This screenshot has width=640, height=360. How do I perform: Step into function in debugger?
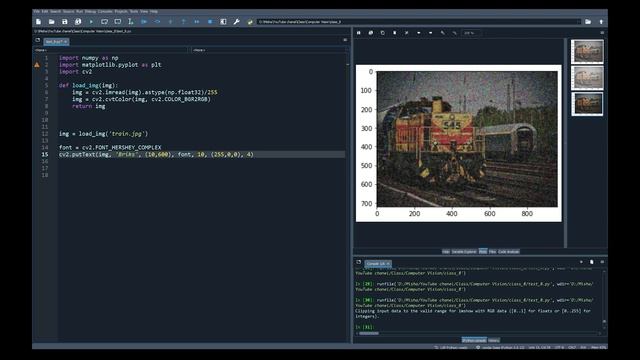tap(170, 22)
